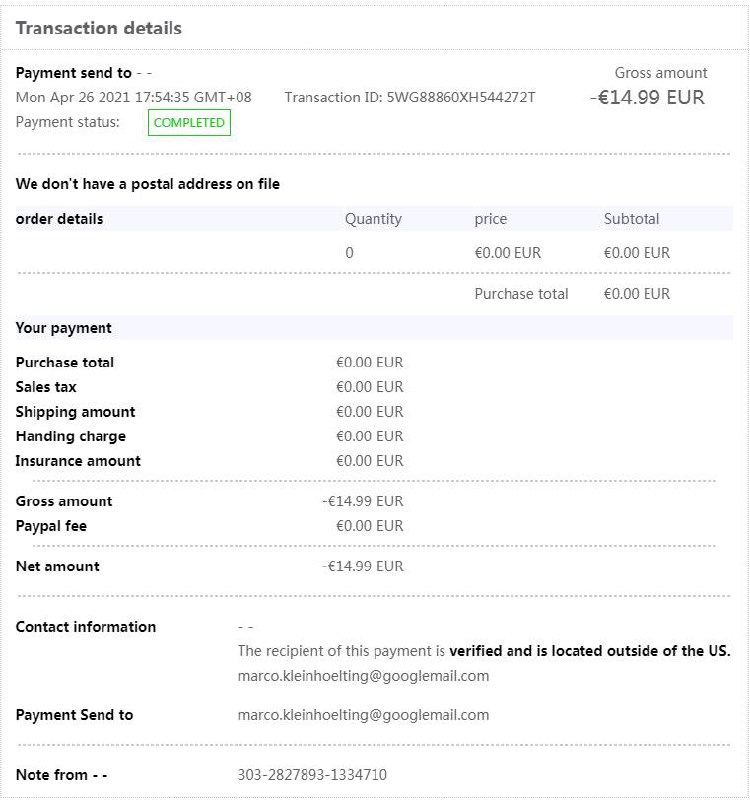
Task: Click the 'verified and is located outside' text
Action: 590,651
